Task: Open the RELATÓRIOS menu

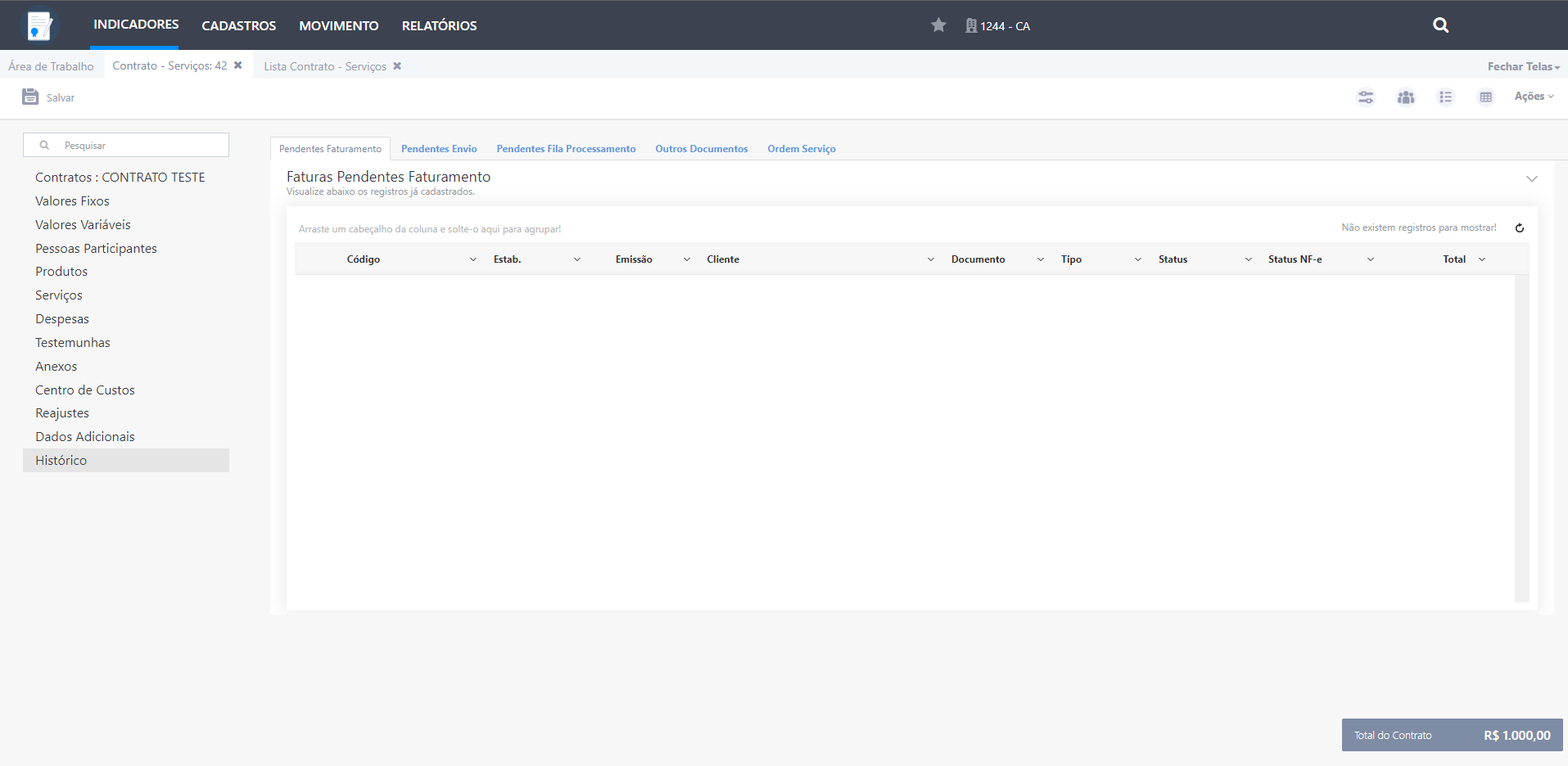Action: pyautogui.click(x=439, y=25)
